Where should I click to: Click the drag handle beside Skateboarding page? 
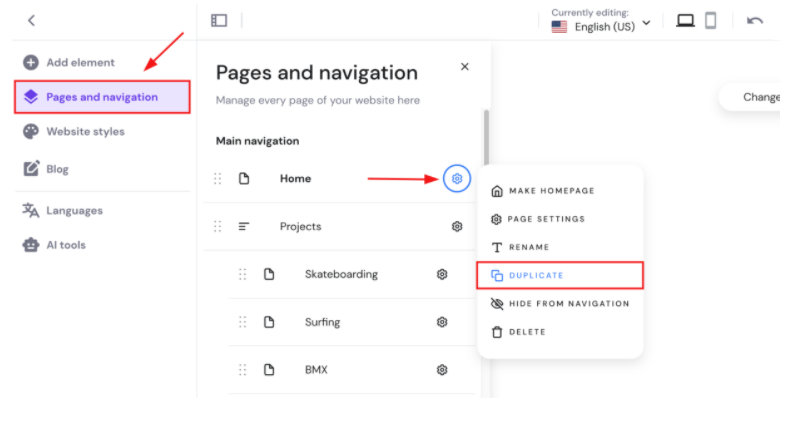[x=242, y=274]
